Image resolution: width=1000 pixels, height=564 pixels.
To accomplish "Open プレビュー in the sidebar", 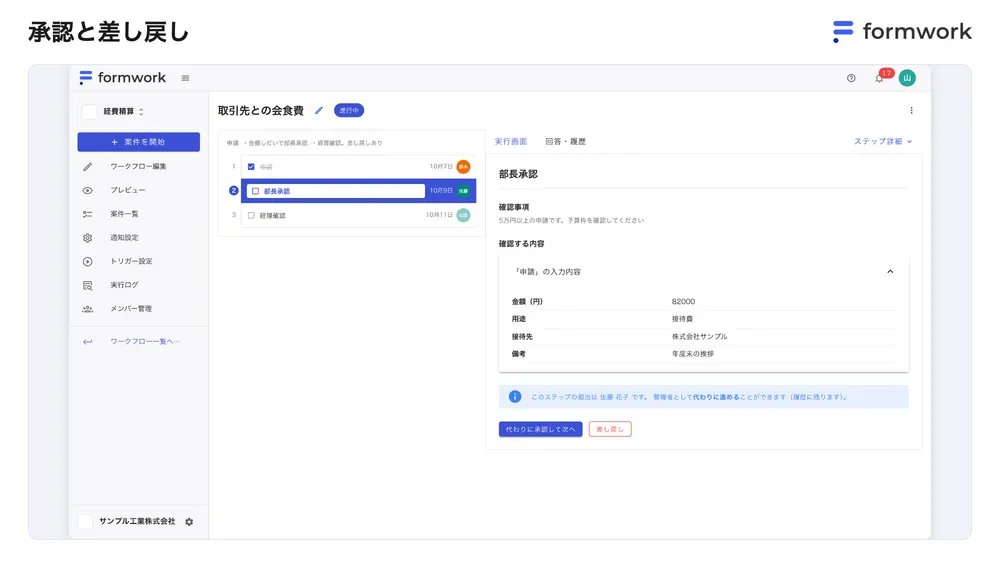I will pos(128,190).
